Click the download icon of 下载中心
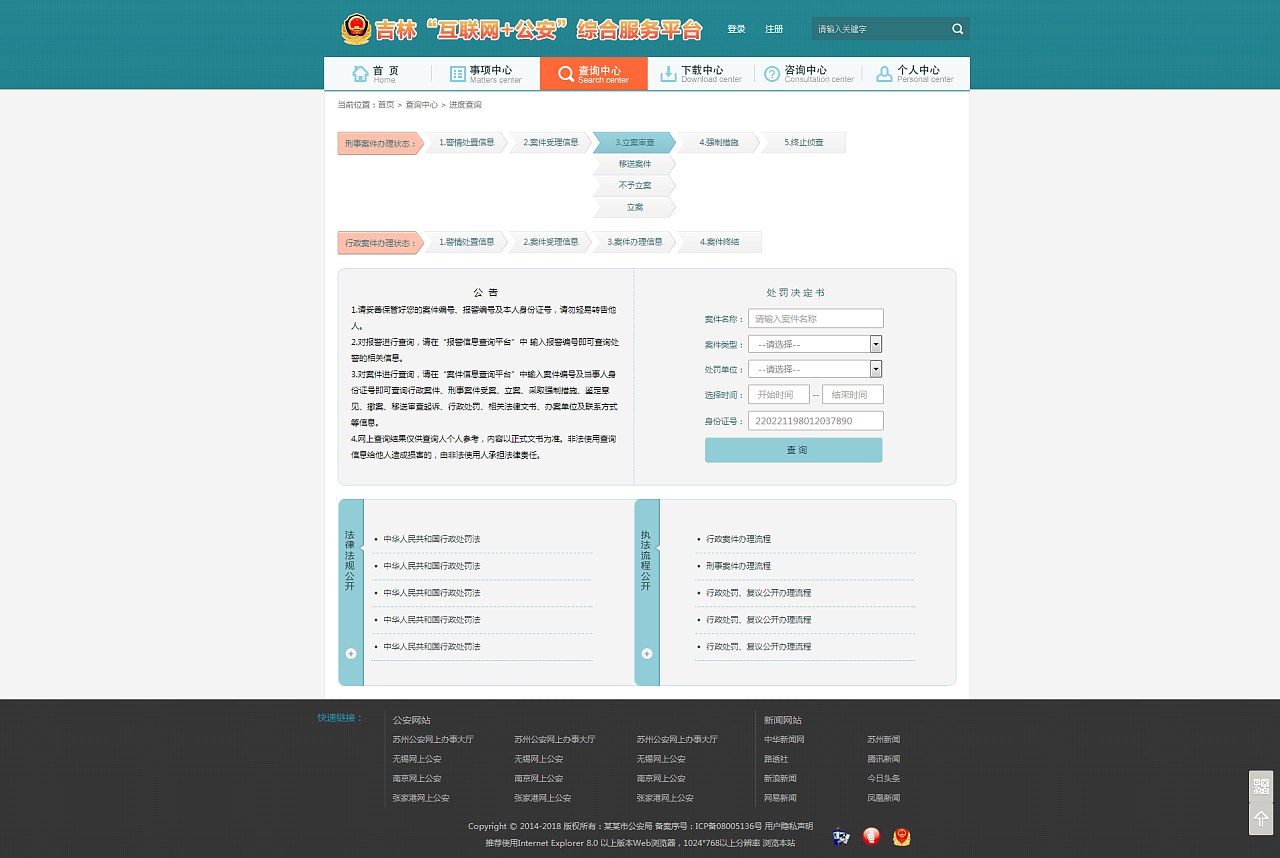The width and height of the screenshot is (1280, 858). tap(668, 74)
